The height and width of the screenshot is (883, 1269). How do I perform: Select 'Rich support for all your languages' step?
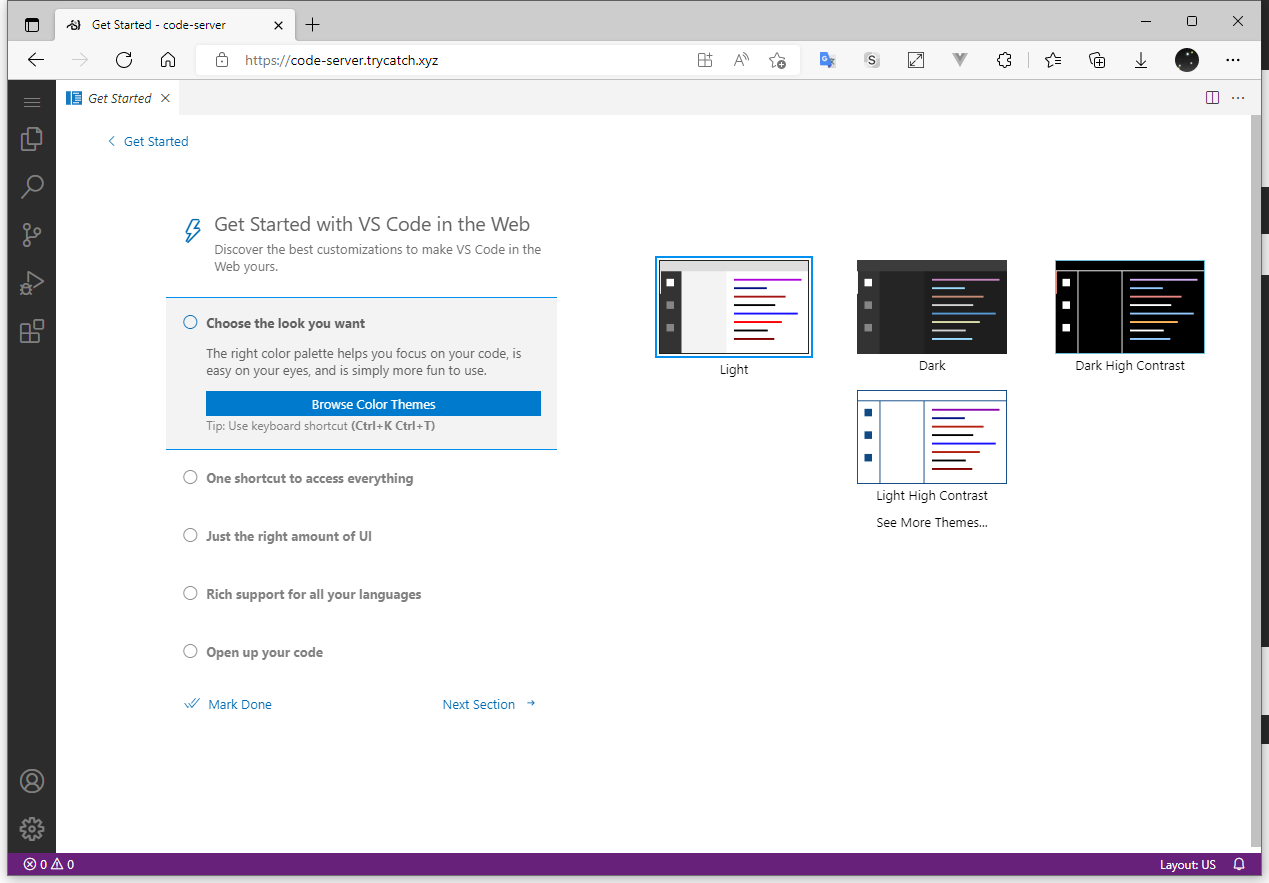click(x=313, y=594)
